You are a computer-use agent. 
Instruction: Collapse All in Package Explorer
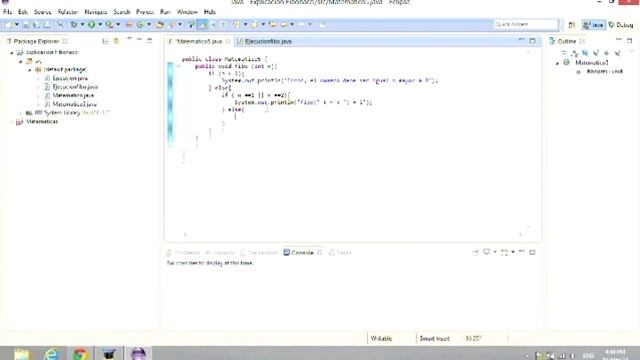(105, 41)
